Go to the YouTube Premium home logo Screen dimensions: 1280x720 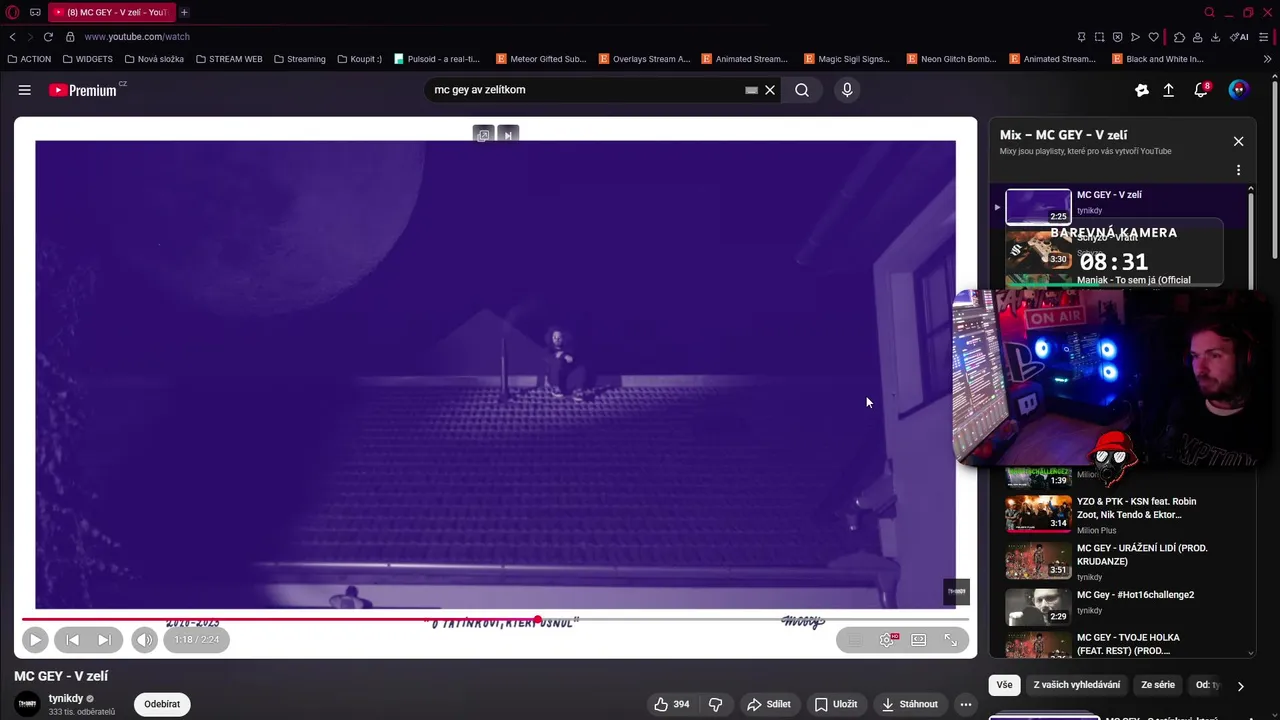pos(83,90)
